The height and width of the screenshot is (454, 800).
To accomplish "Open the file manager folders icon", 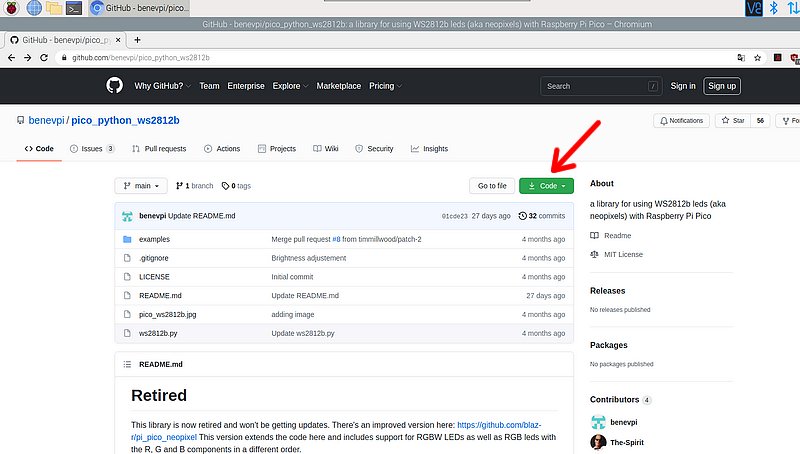I will pos(54,8).
